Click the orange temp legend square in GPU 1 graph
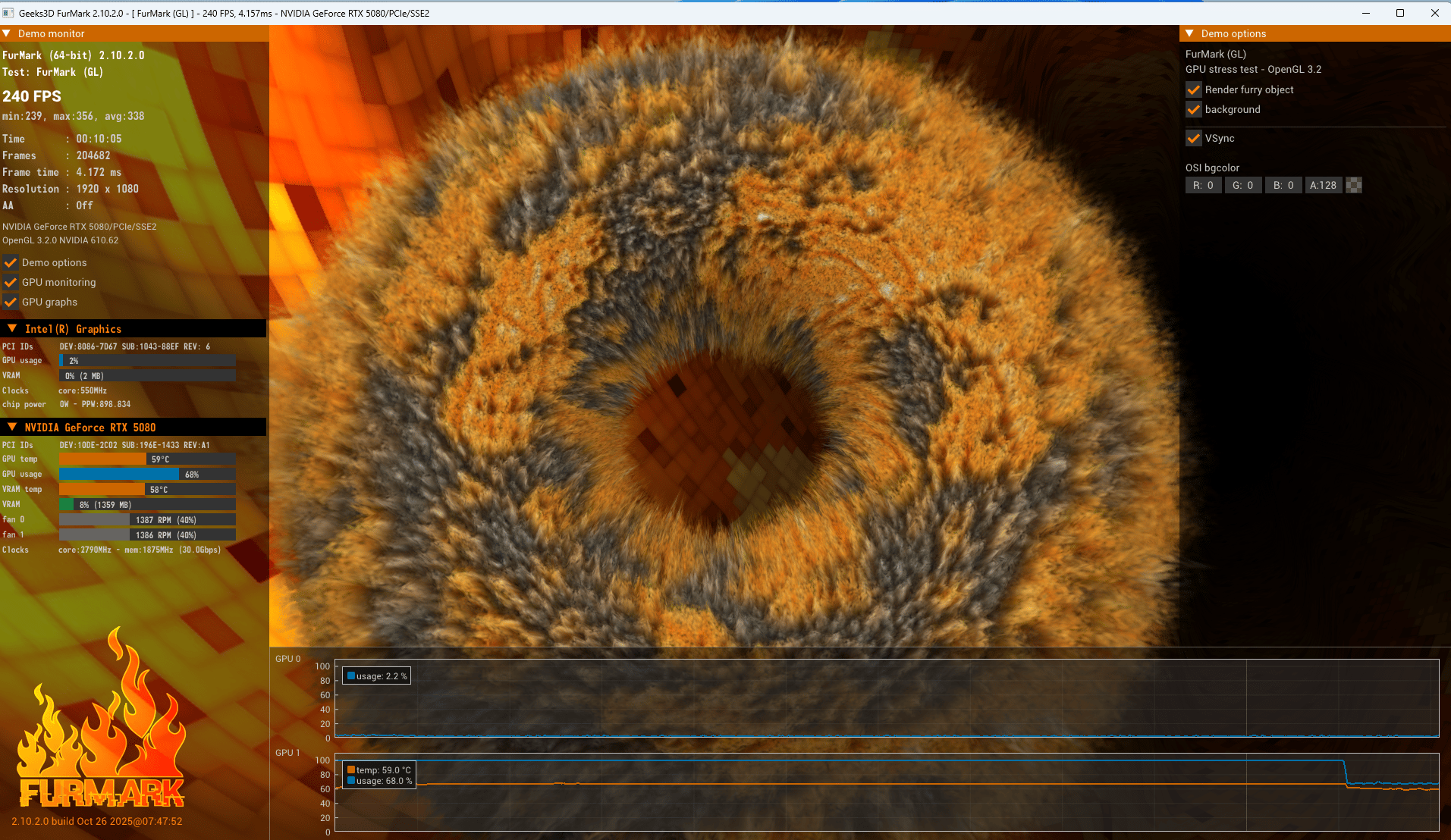Image resolution: width=1451 pixels, height=840 pixels. pos(351,769)
